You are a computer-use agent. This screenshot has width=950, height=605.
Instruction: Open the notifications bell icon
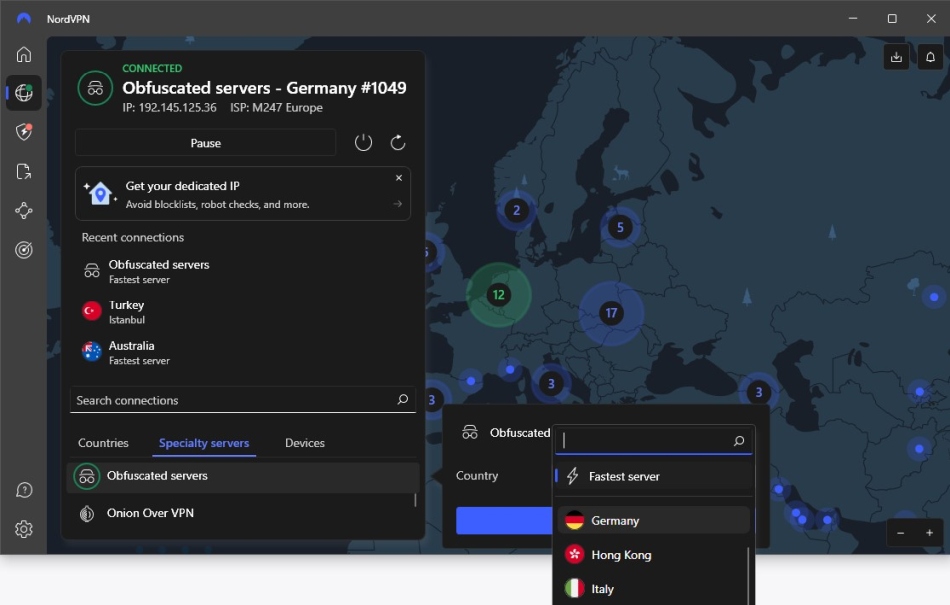930,58
